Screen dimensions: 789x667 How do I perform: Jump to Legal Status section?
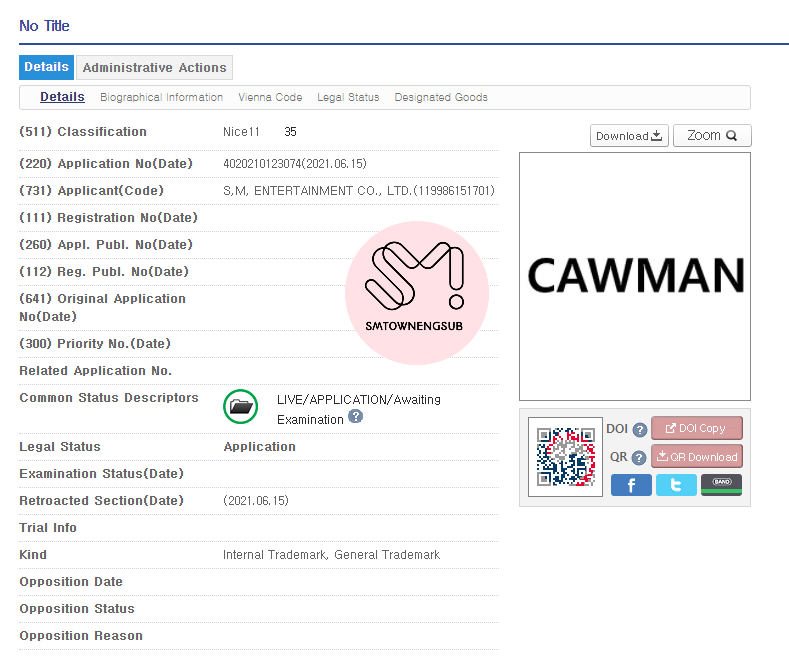[x=348, y=97]
